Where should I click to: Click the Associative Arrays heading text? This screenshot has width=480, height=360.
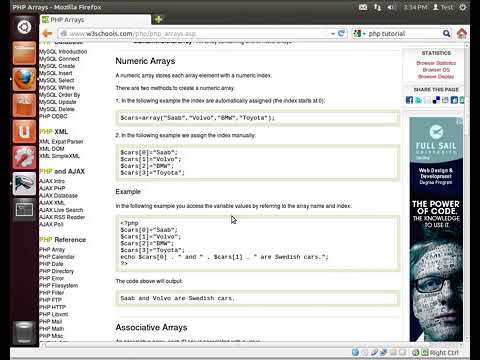pos(151,327)
